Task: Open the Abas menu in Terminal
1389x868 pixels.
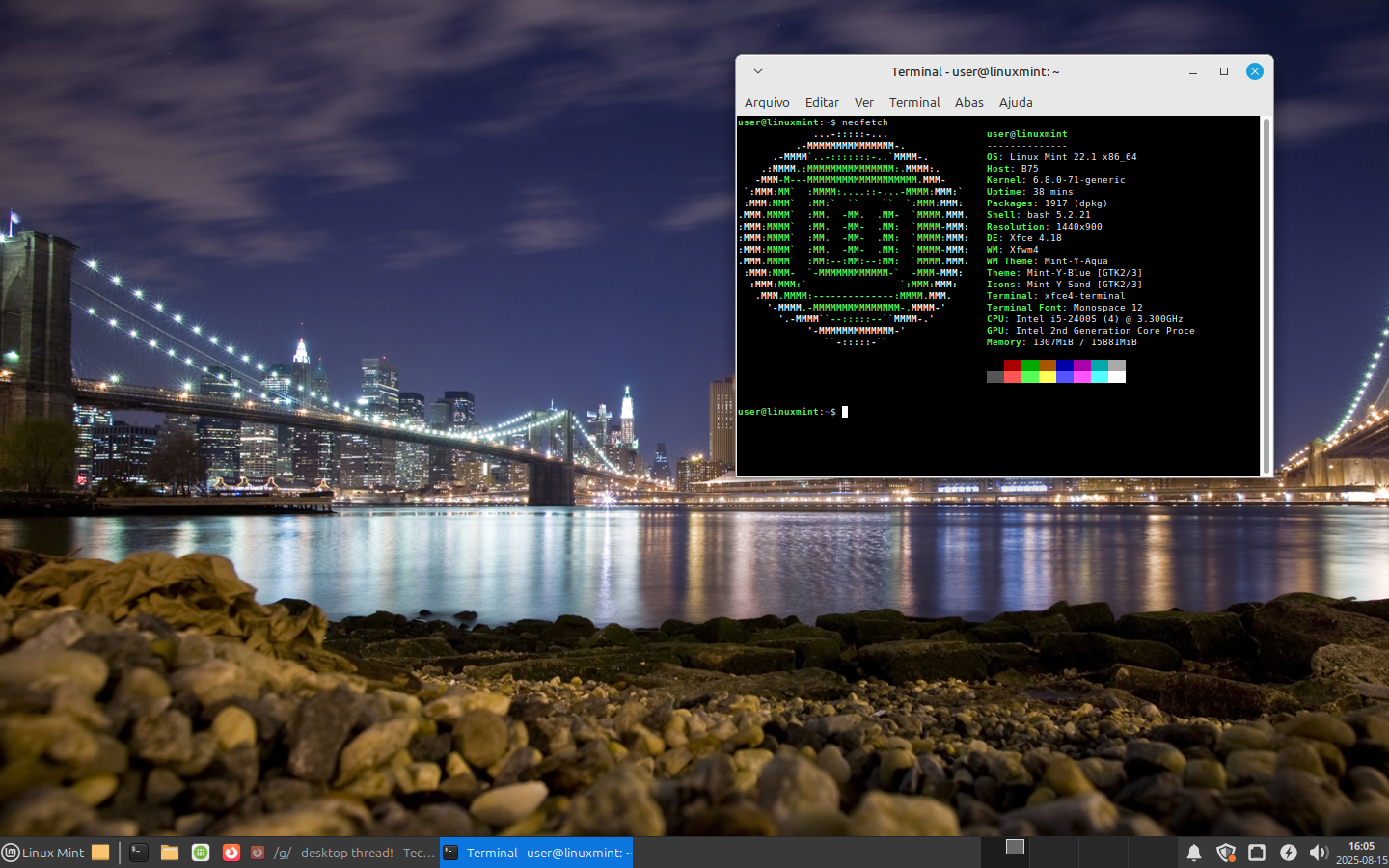Action: click(x=968, y=102)
